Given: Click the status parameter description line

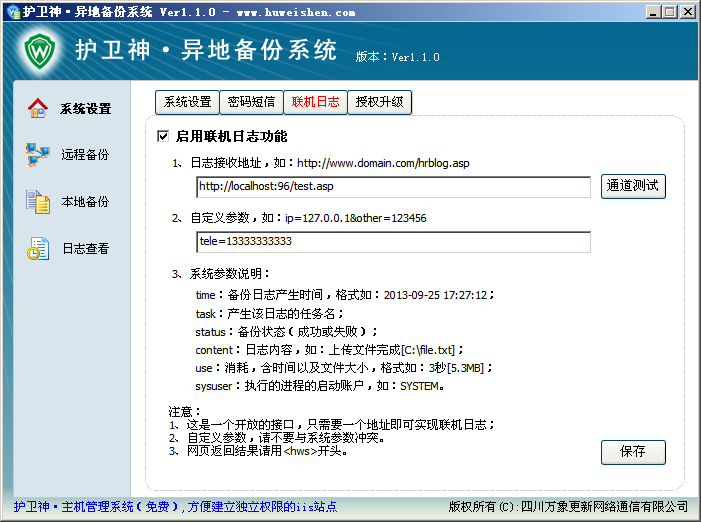Looking at the screenshot, I should tap(286, 332).
